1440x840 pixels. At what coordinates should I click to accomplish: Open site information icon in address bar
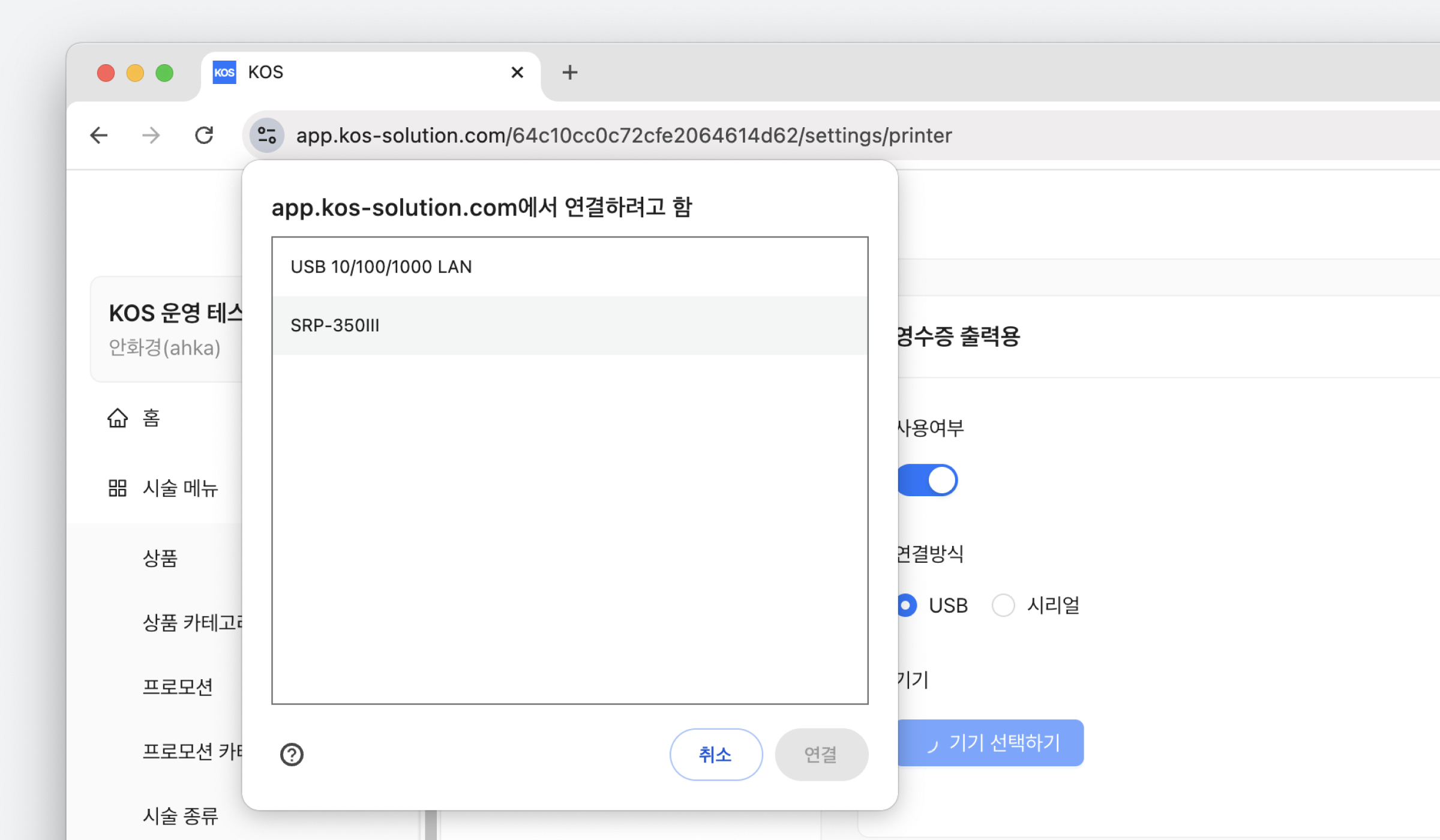coord(266,135)
